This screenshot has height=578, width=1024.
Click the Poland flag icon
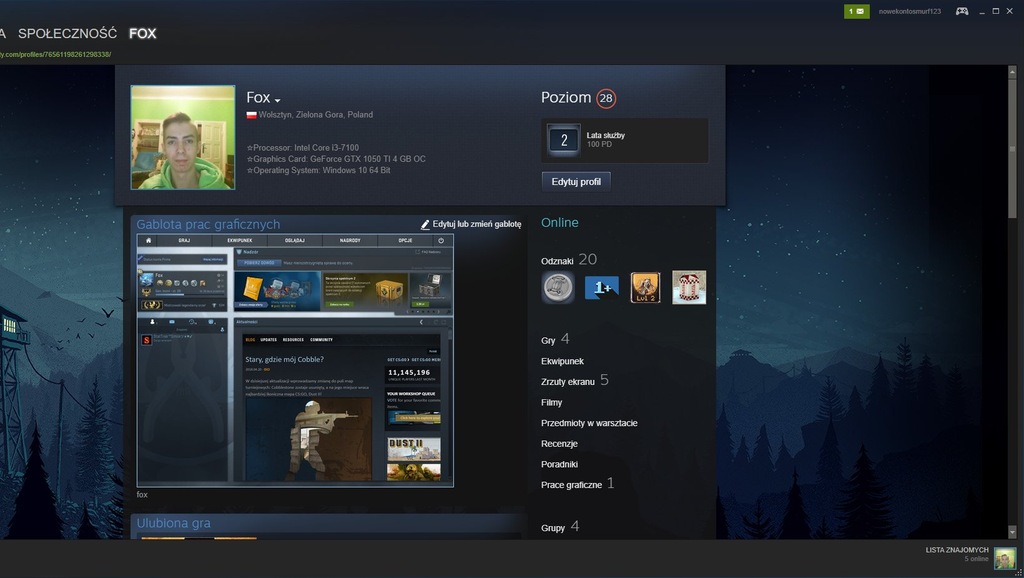coord(251,115)
